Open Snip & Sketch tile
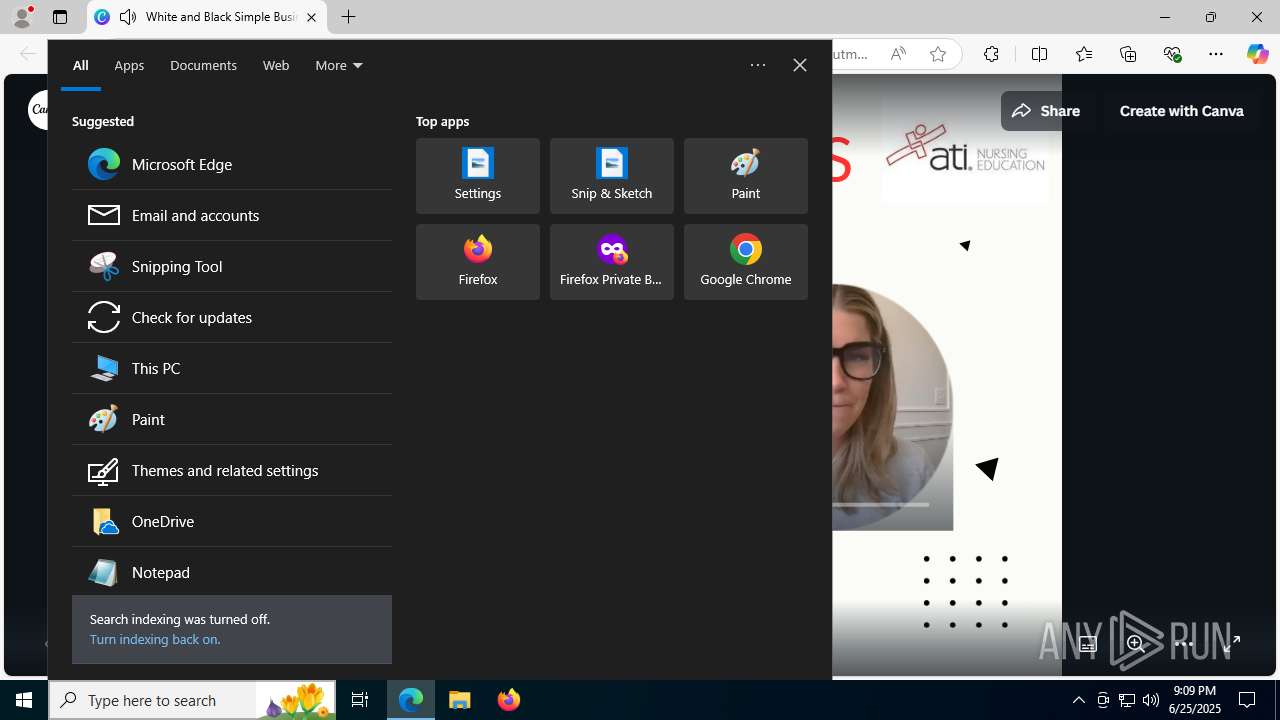Image resolution: width=1280 pixels, height=720 pixels. 612,176
